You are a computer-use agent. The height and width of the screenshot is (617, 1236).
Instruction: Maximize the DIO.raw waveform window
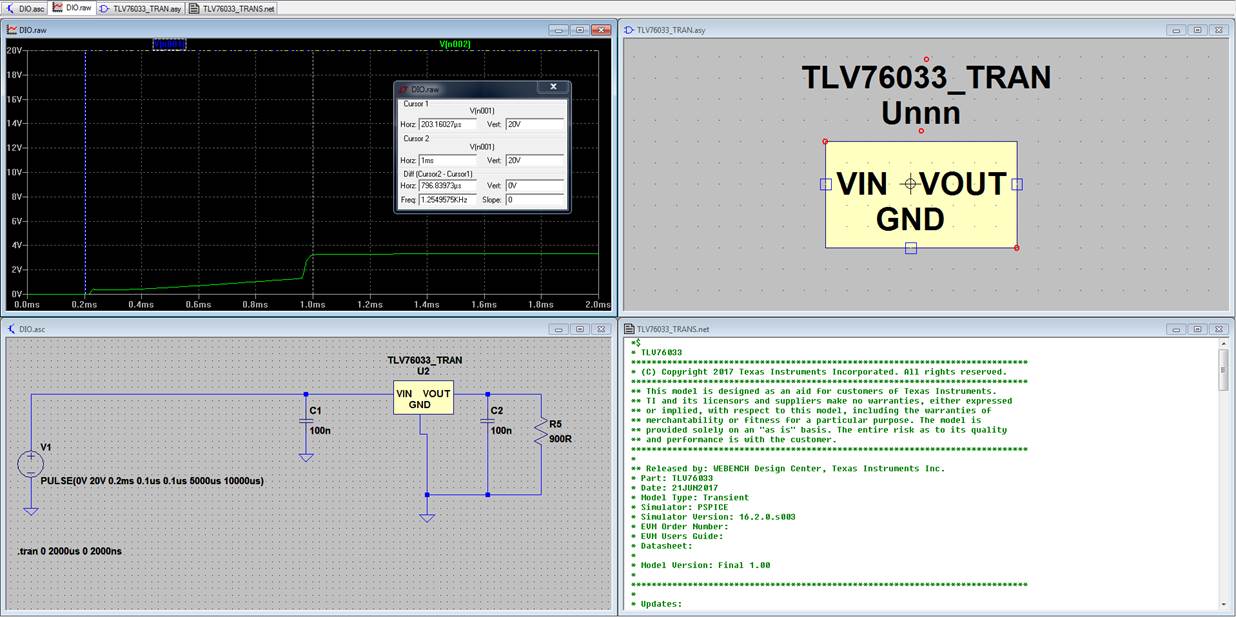(x=579, y=30)
